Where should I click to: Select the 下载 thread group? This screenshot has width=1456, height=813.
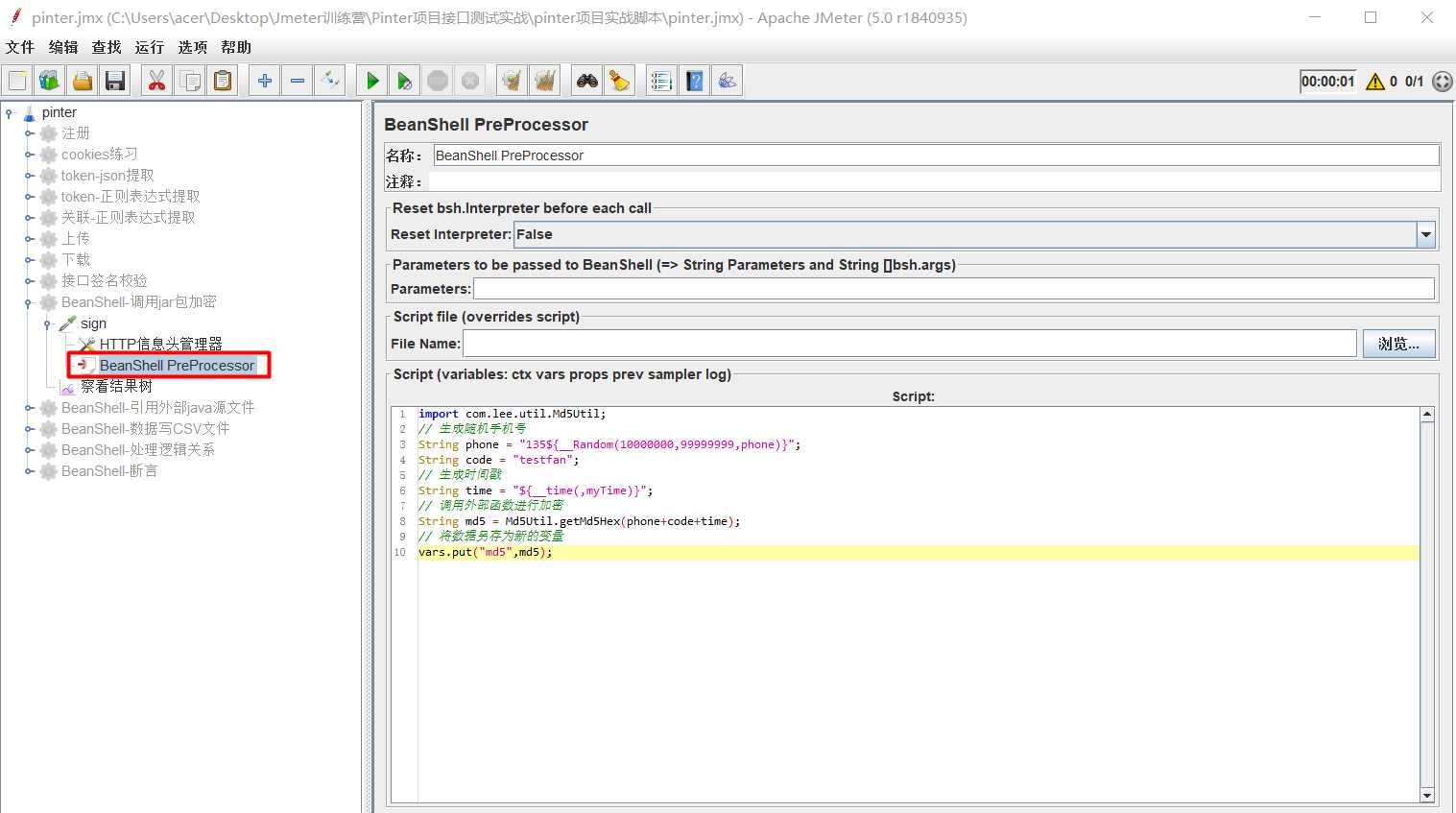pyautogui.click(x=76, y=260)
